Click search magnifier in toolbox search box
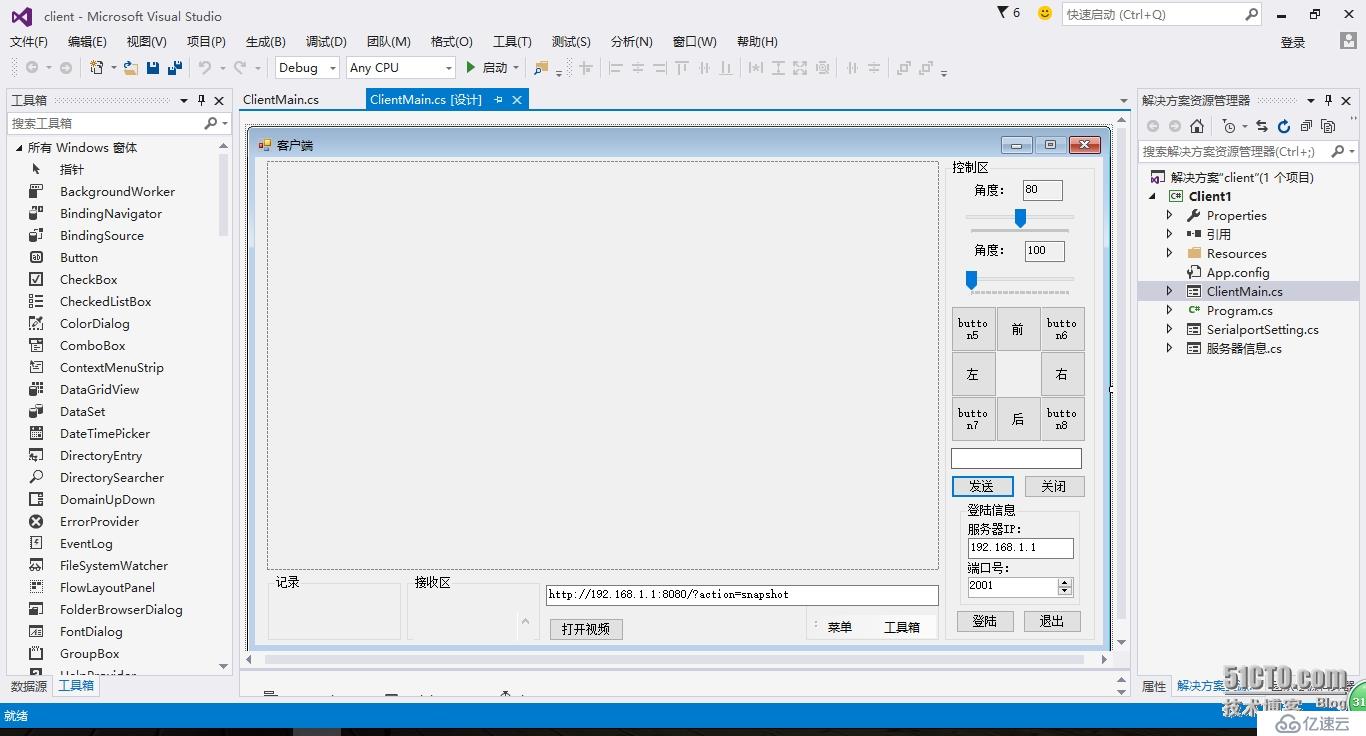The image size is (1366, 736). tap(210, 123)
